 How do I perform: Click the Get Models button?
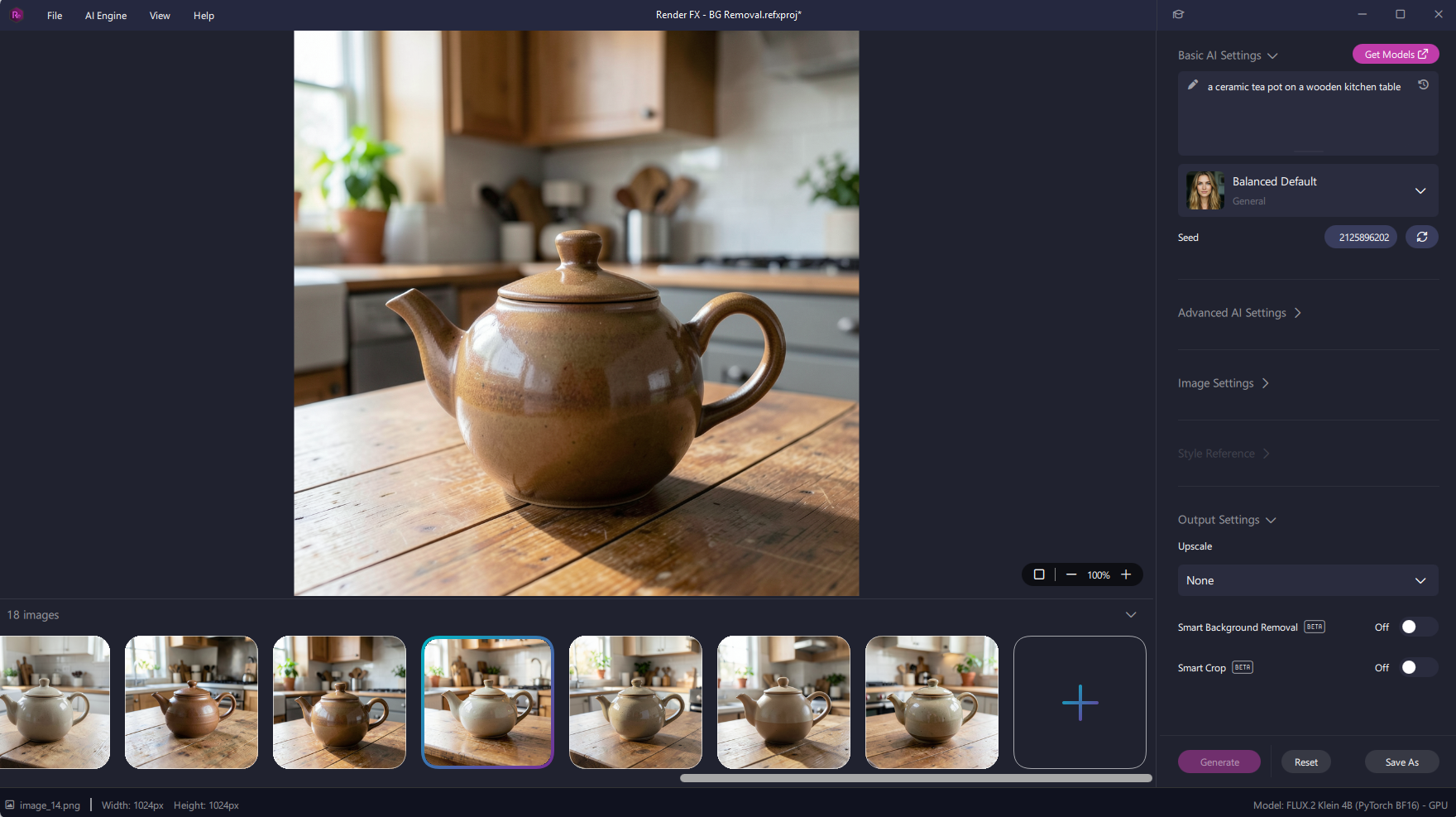click(x=1396, y=55)
